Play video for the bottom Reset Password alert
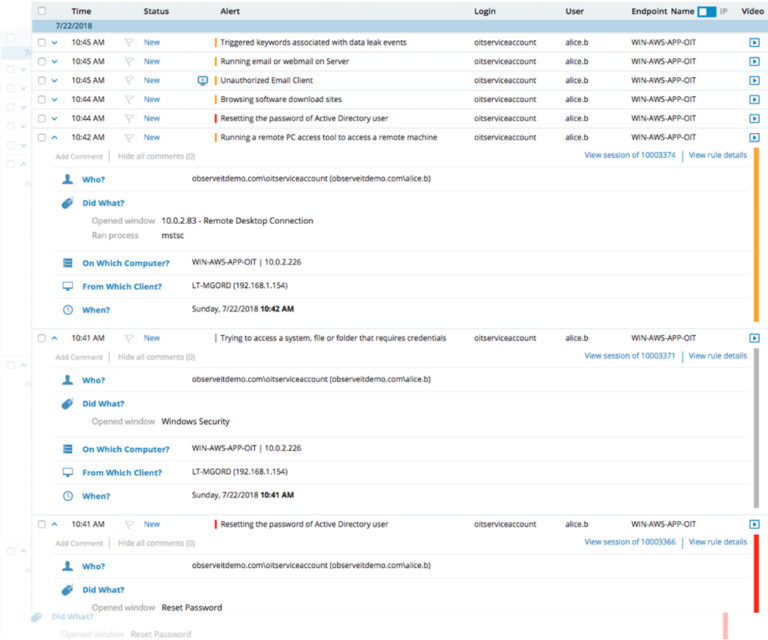This screenshot has height=640, width=768. (x=754, y=524)
